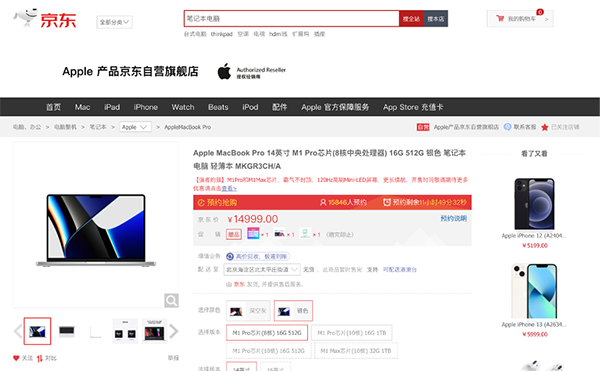
Task: Open App Store 充值卡 nav tab
Action: click(x=413, y=107)
